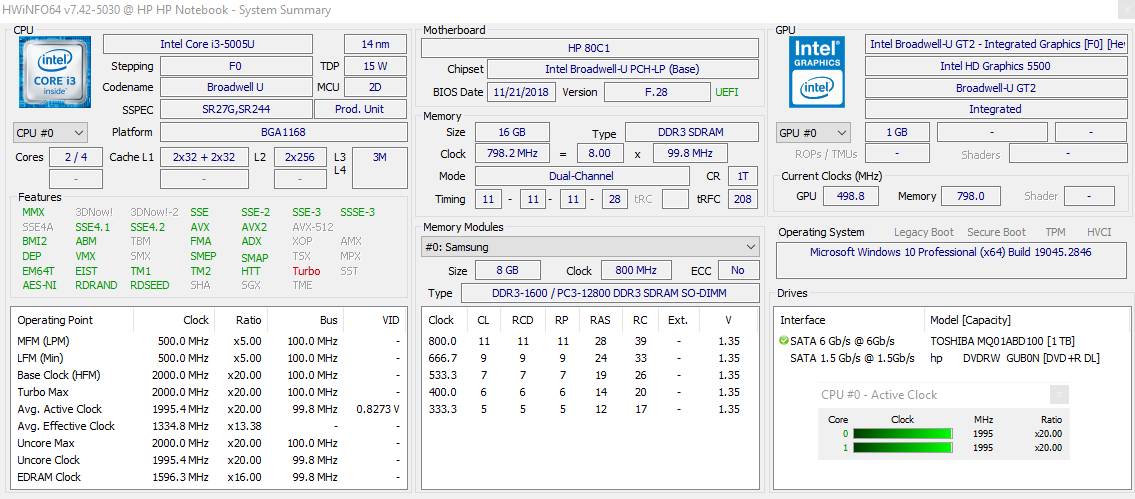
Task: Click the faded button in CPU #0 Active Clock header
Action: coord(1059,395)
